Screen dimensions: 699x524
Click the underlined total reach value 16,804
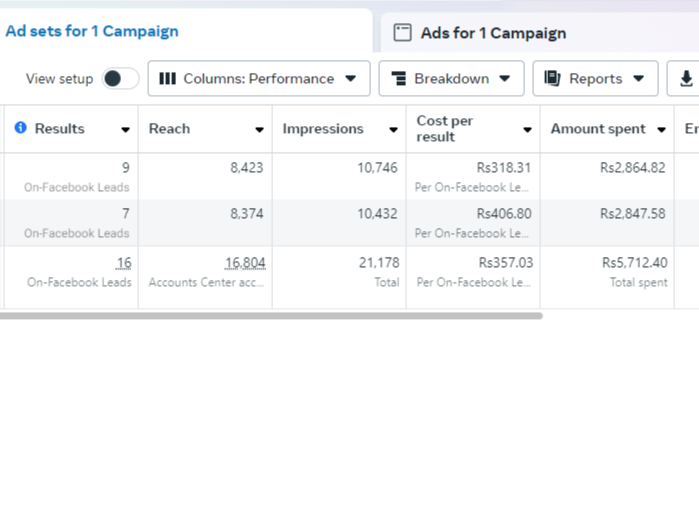(244, 263)
